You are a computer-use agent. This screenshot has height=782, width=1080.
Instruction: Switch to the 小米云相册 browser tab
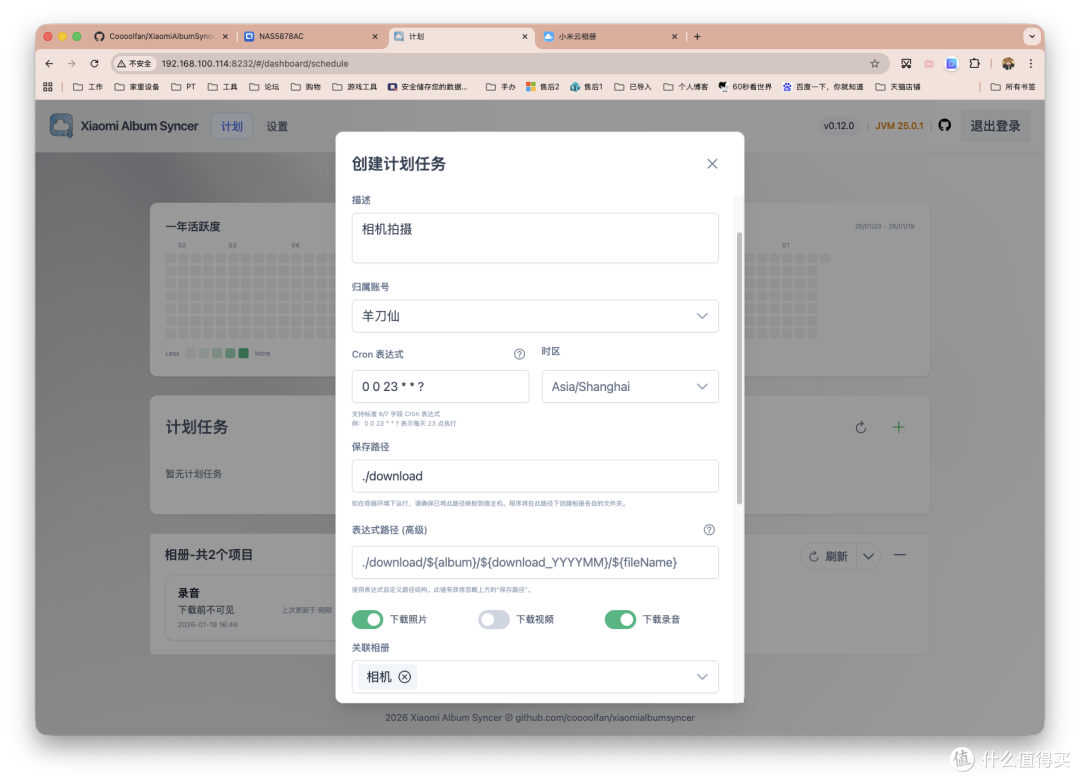(610, 37)
